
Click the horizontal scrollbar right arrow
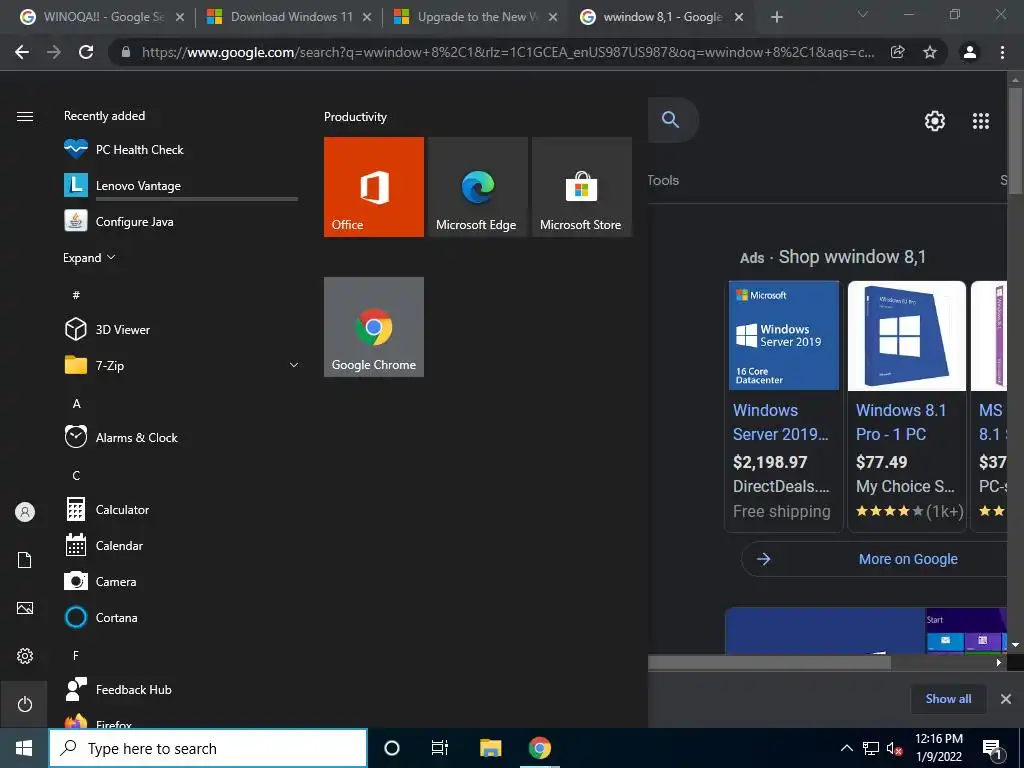coord(999,662)
